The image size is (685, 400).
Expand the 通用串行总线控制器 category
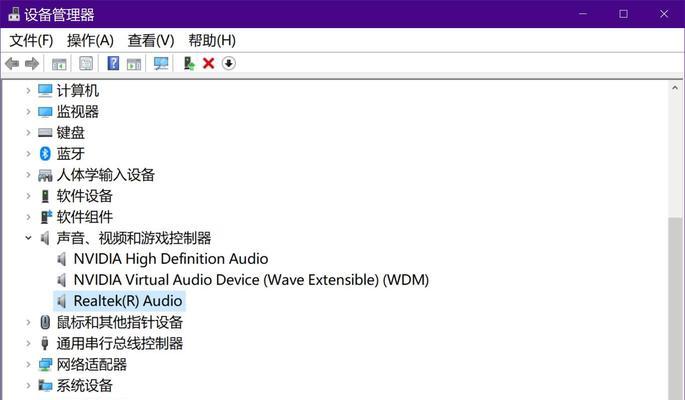point(28,343)
